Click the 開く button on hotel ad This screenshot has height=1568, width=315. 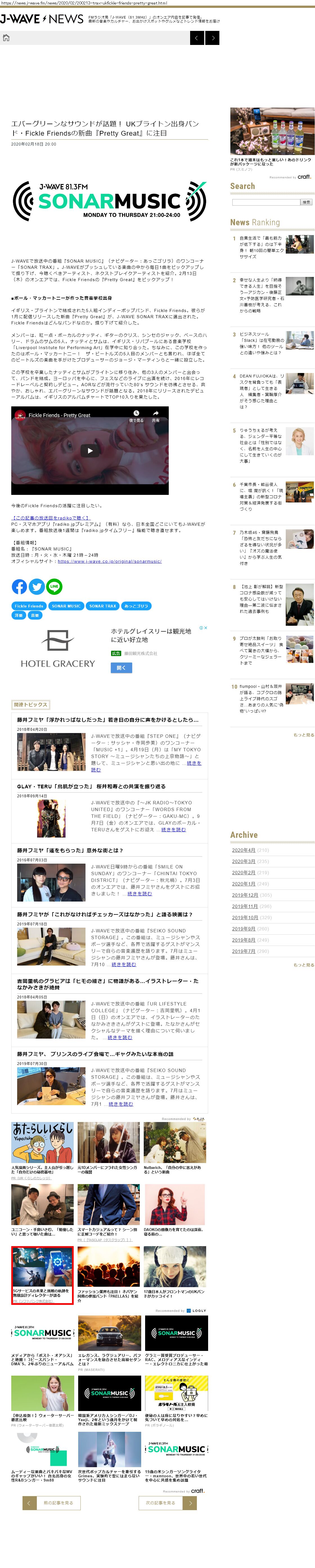[121, 668]
